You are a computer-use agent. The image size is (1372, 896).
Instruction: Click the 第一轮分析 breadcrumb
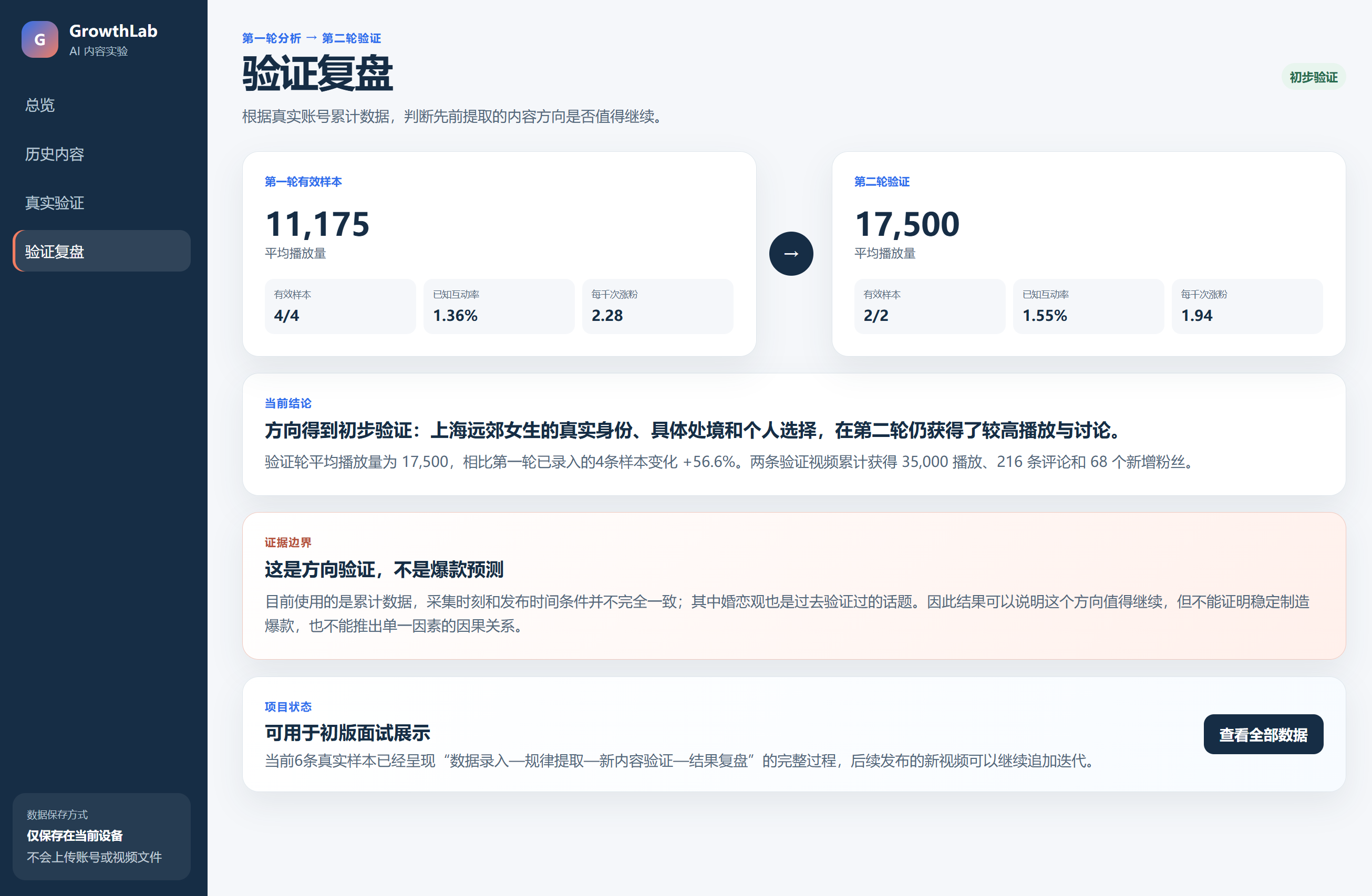click(x=272, y=38)
